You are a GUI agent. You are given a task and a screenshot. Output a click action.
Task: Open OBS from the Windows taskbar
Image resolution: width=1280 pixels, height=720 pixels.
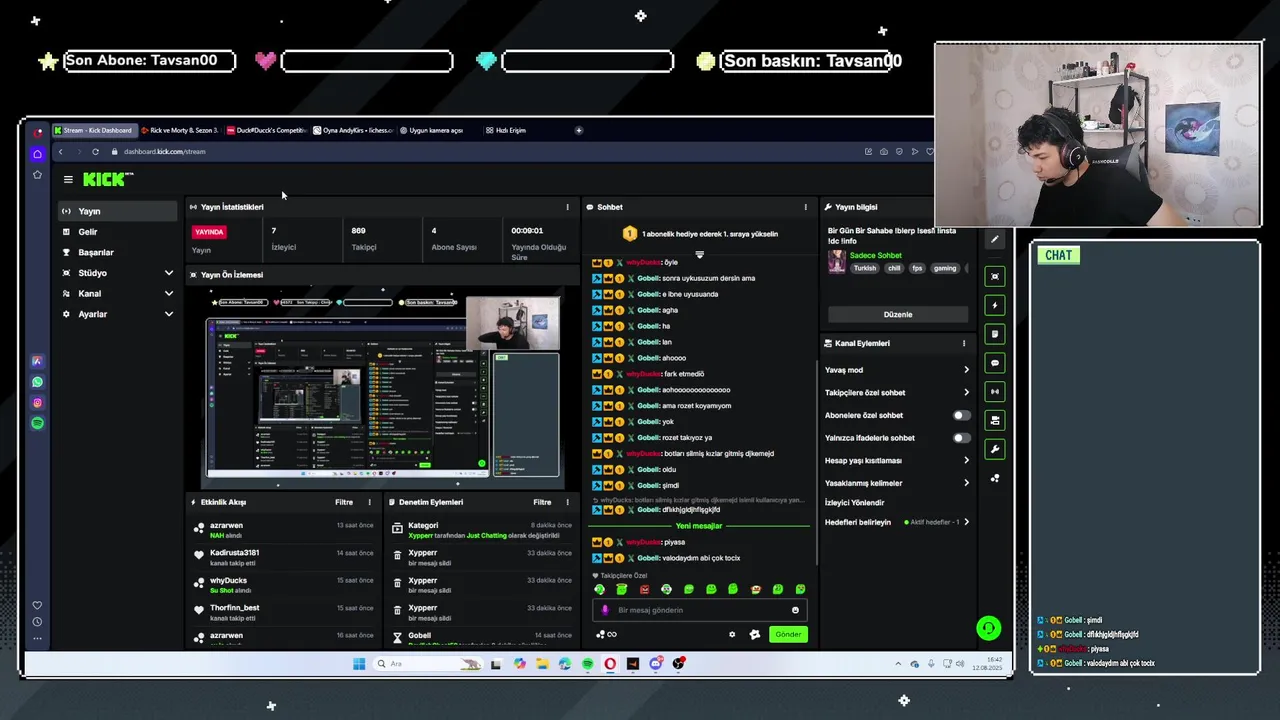679,664
